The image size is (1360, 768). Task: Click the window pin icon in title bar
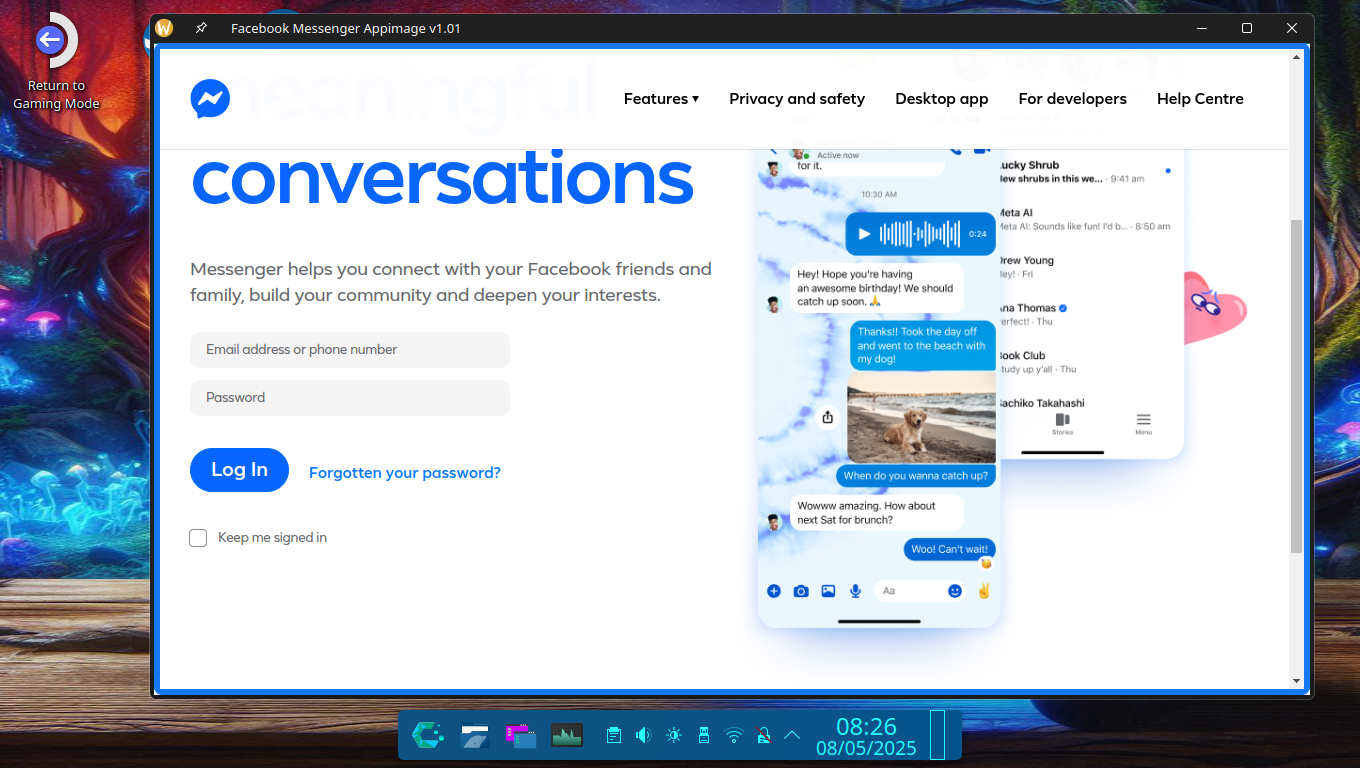tap(201, 28)
